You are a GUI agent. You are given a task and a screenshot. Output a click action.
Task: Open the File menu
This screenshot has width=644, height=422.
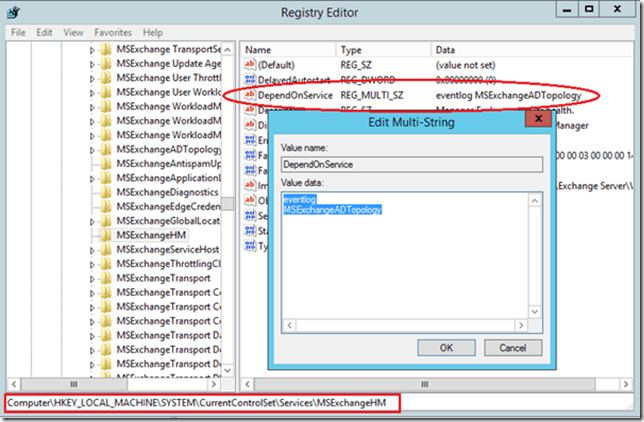coord(18,32)
